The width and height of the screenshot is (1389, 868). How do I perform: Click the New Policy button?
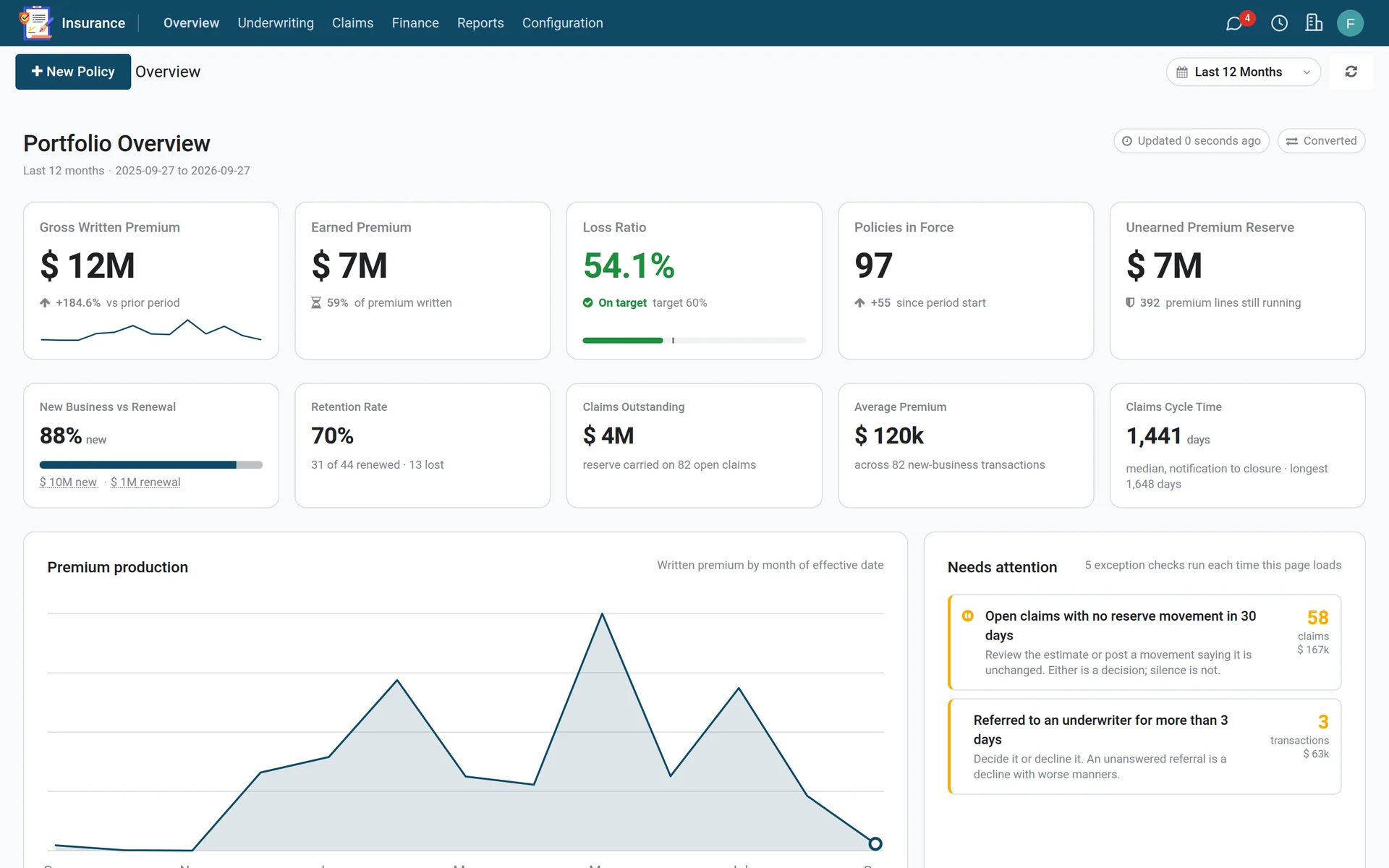73,72
